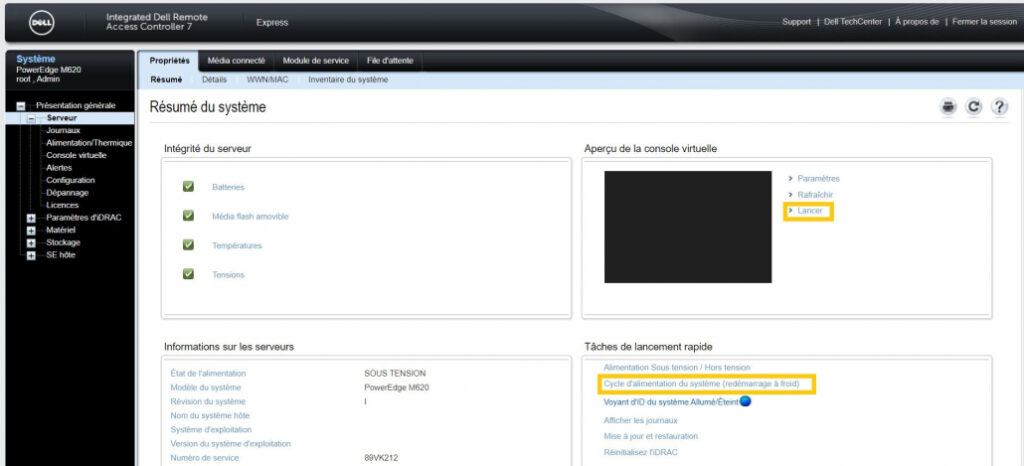Open the À propos de link
The width and height of the screenshot is (1024, 466).
(917, 22)
